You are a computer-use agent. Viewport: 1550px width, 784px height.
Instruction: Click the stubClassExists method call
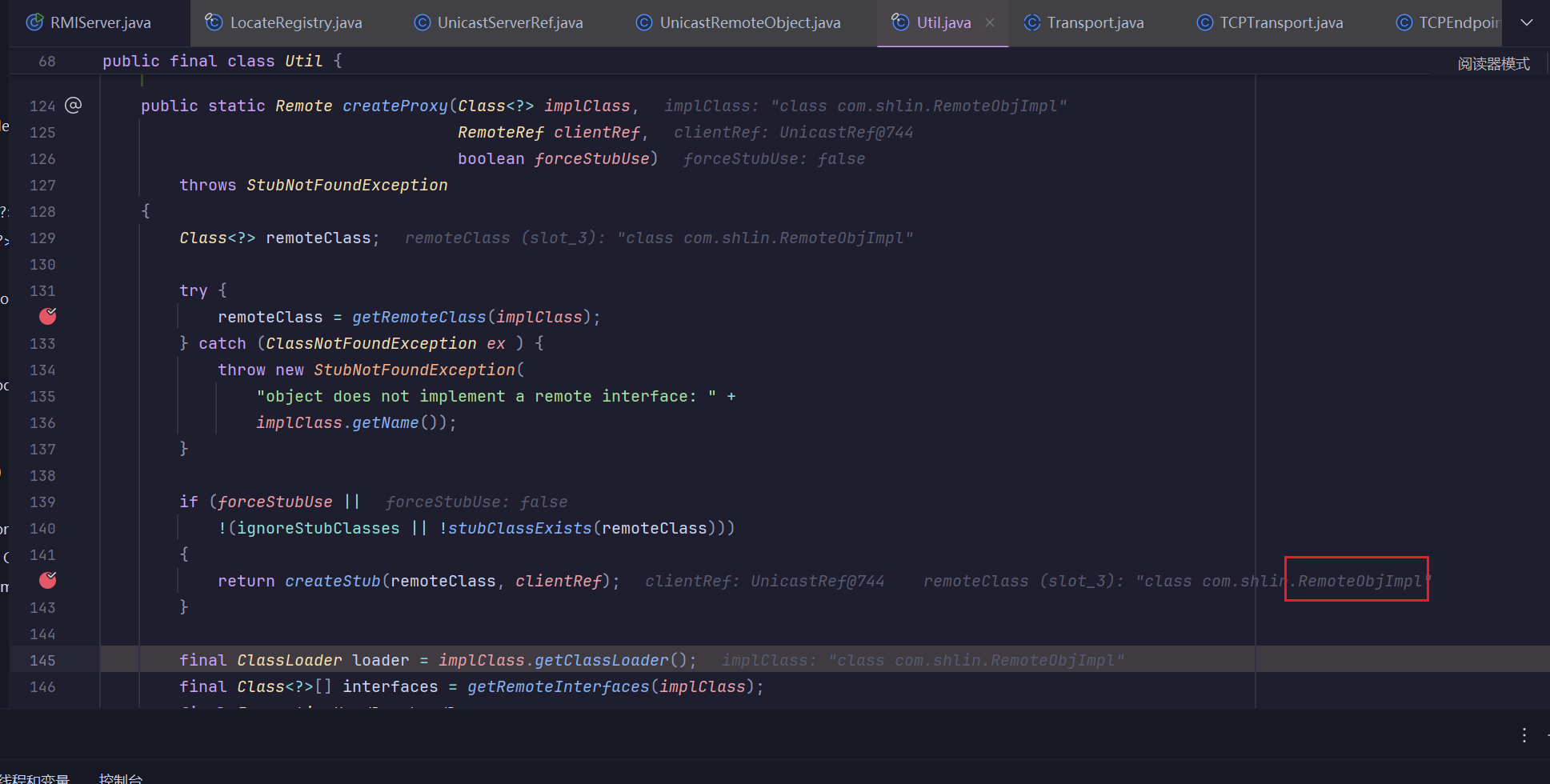click(519, 528)
